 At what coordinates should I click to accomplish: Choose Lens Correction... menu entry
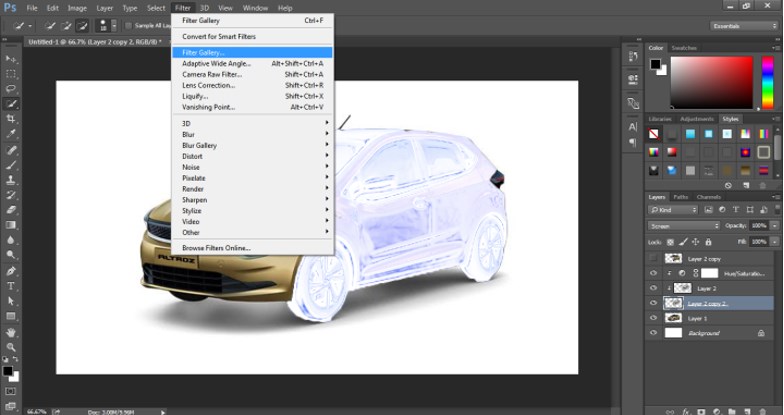click(x=253, y=86)
